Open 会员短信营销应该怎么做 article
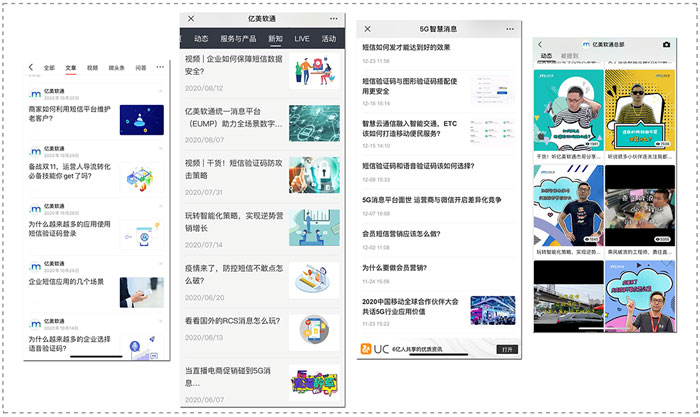The image size is (700, 417). click(x=401, y=234)
